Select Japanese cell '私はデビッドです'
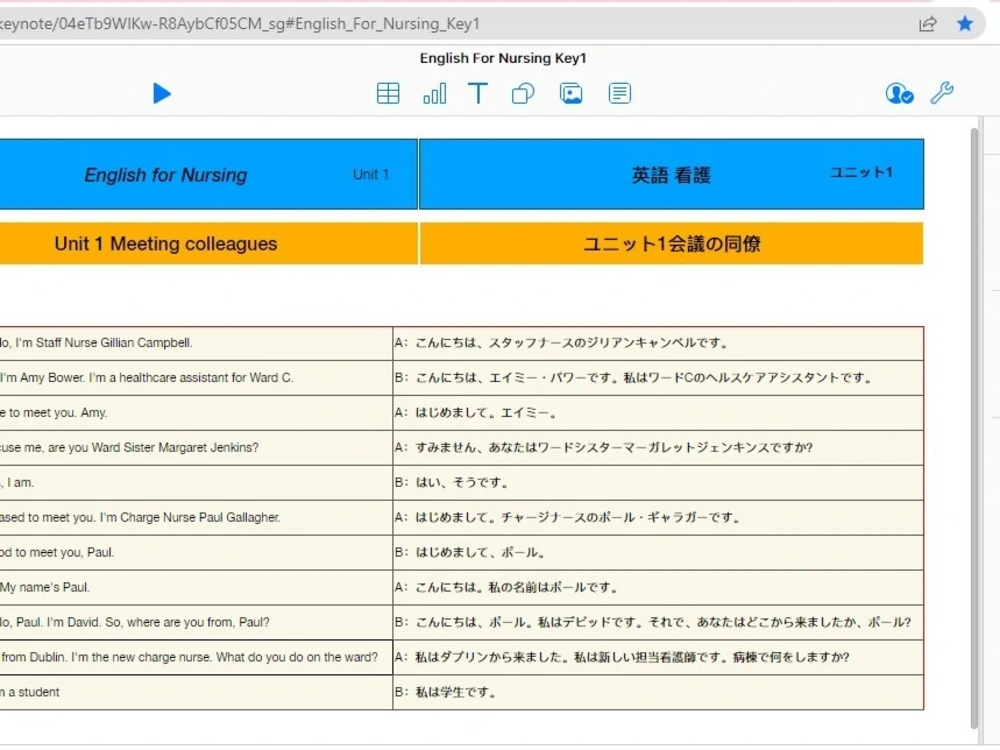The image size is (1000, 750). 658,622
